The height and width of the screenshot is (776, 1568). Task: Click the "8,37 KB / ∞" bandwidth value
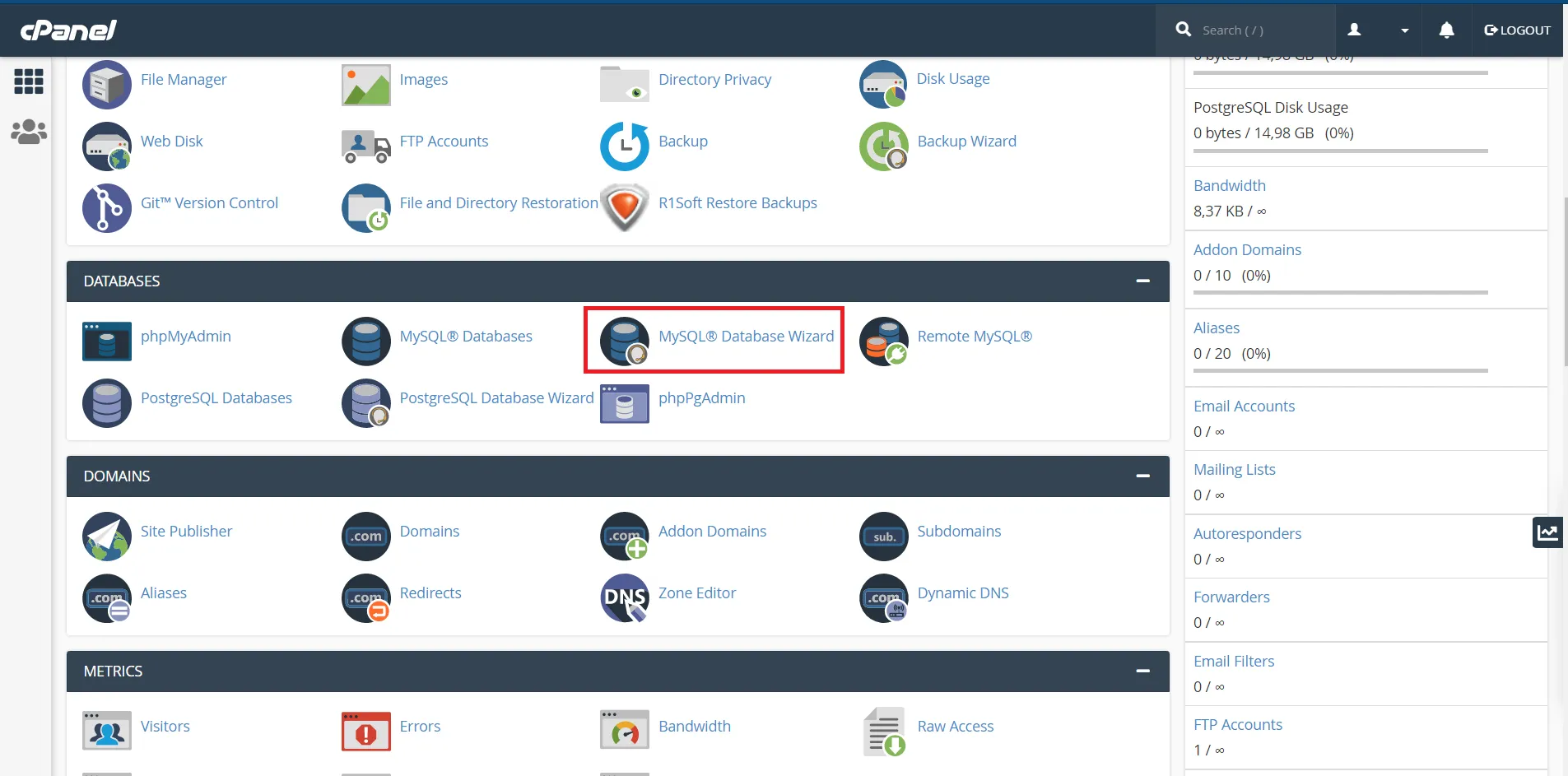point(1230,211)
